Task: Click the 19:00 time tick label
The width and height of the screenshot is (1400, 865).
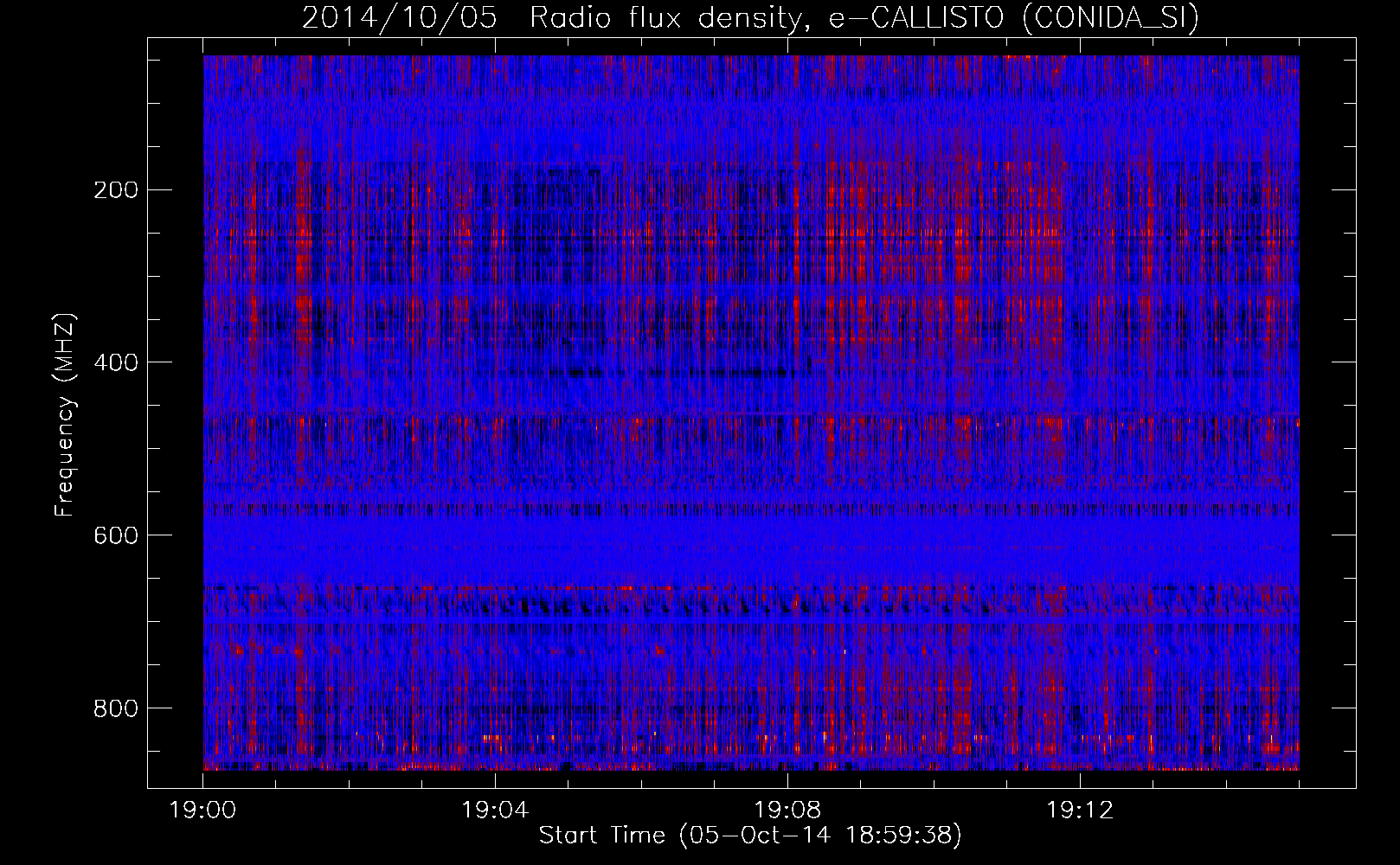Action: [x=202, y=811]
